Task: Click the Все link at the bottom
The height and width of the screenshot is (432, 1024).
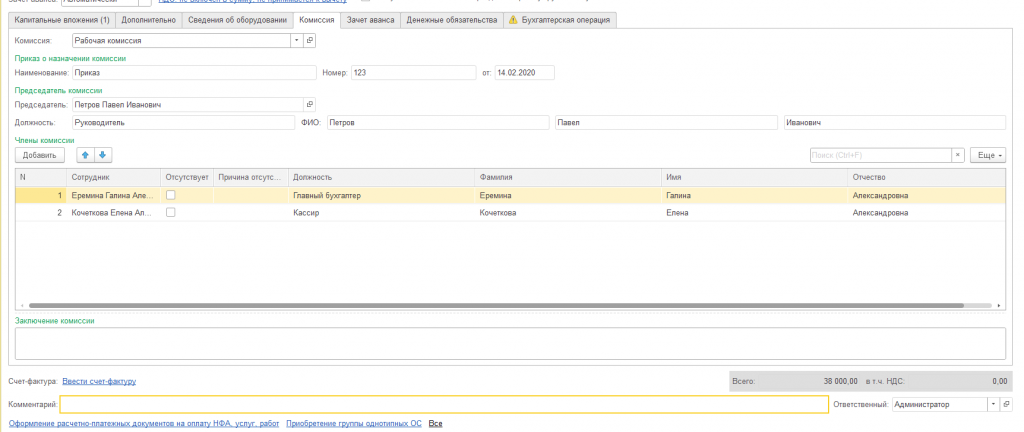Action: 436,424
